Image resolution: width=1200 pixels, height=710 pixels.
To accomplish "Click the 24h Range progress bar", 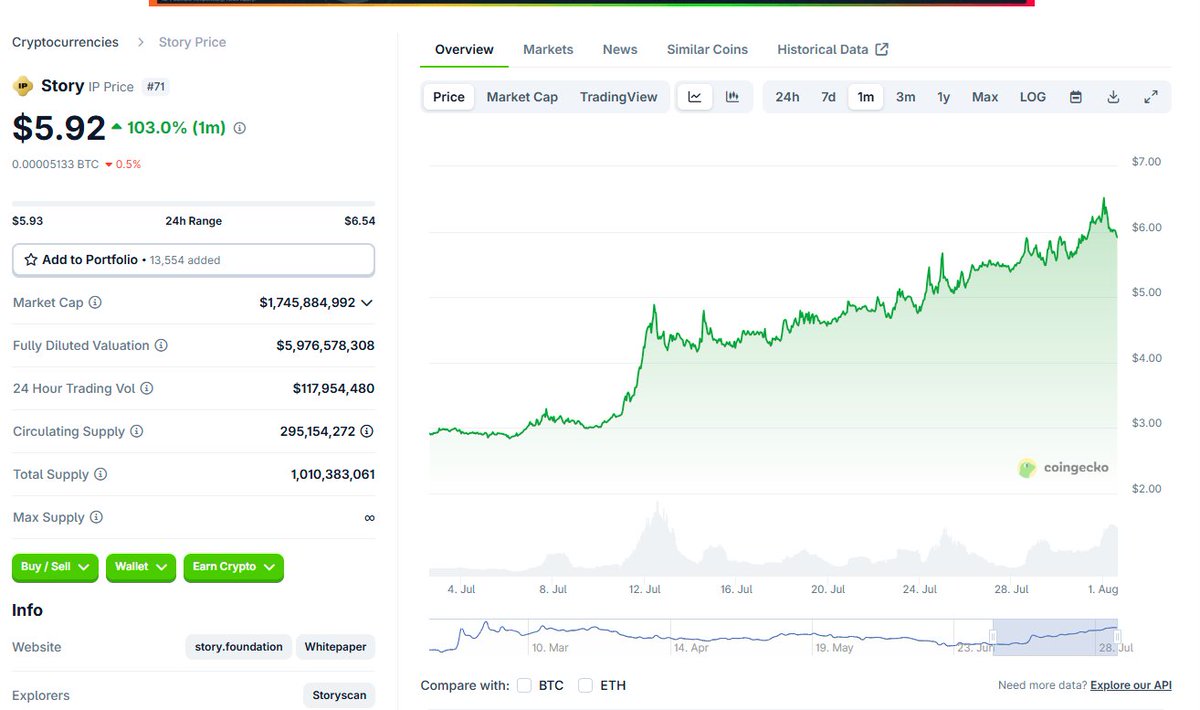I will coord(193,204).
